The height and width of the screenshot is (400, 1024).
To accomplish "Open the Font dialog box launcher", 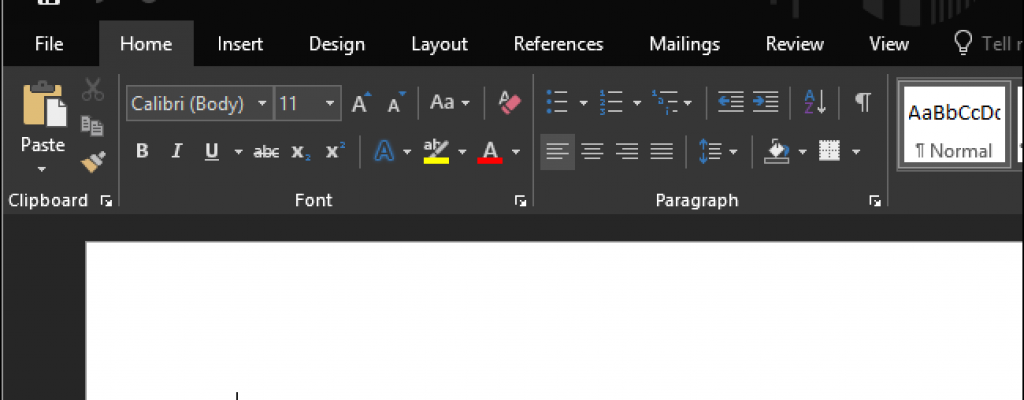I will tap(520, 201).
